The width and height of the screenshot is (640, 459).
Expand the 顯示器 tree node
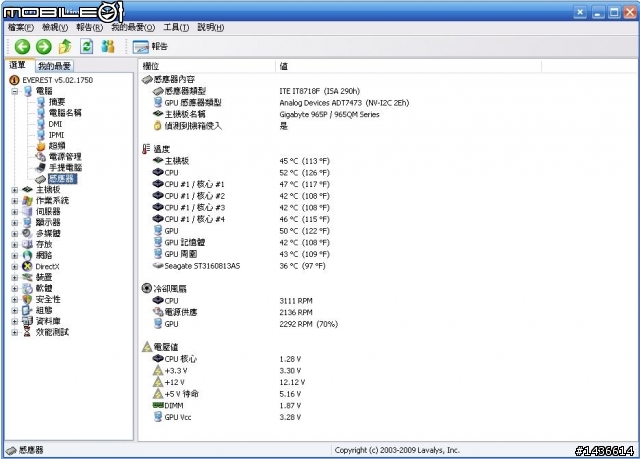[x=15, y=223]
